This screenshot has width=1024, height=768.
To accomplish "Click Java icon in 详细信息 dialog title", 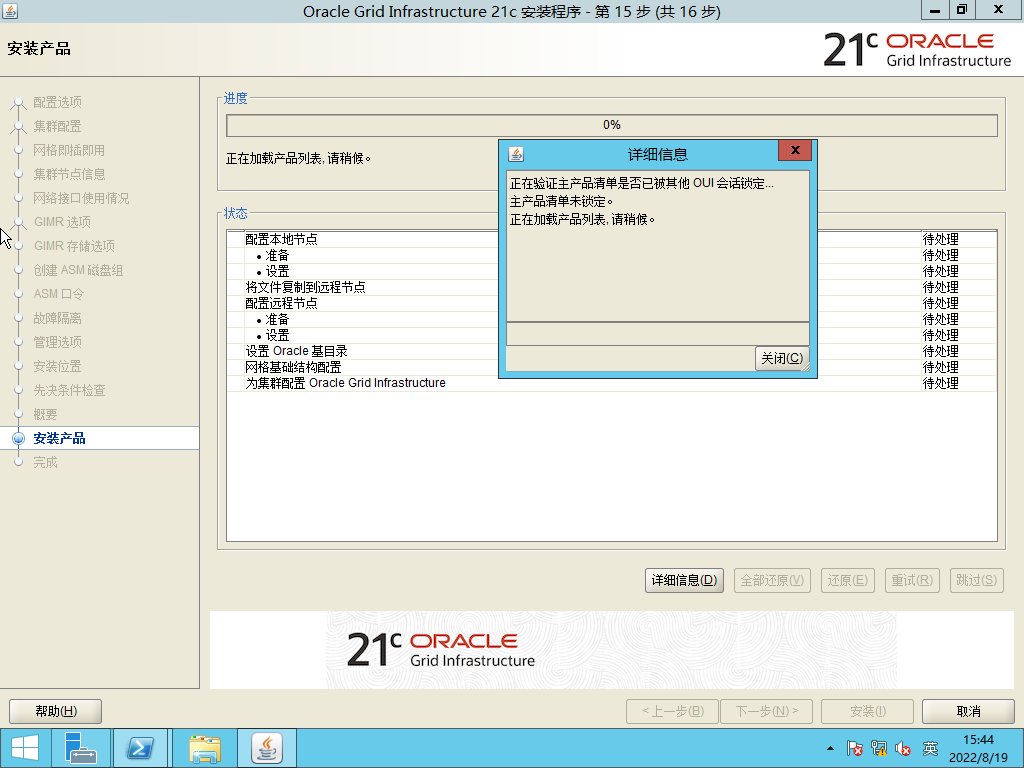I will [x=516, y=155].
